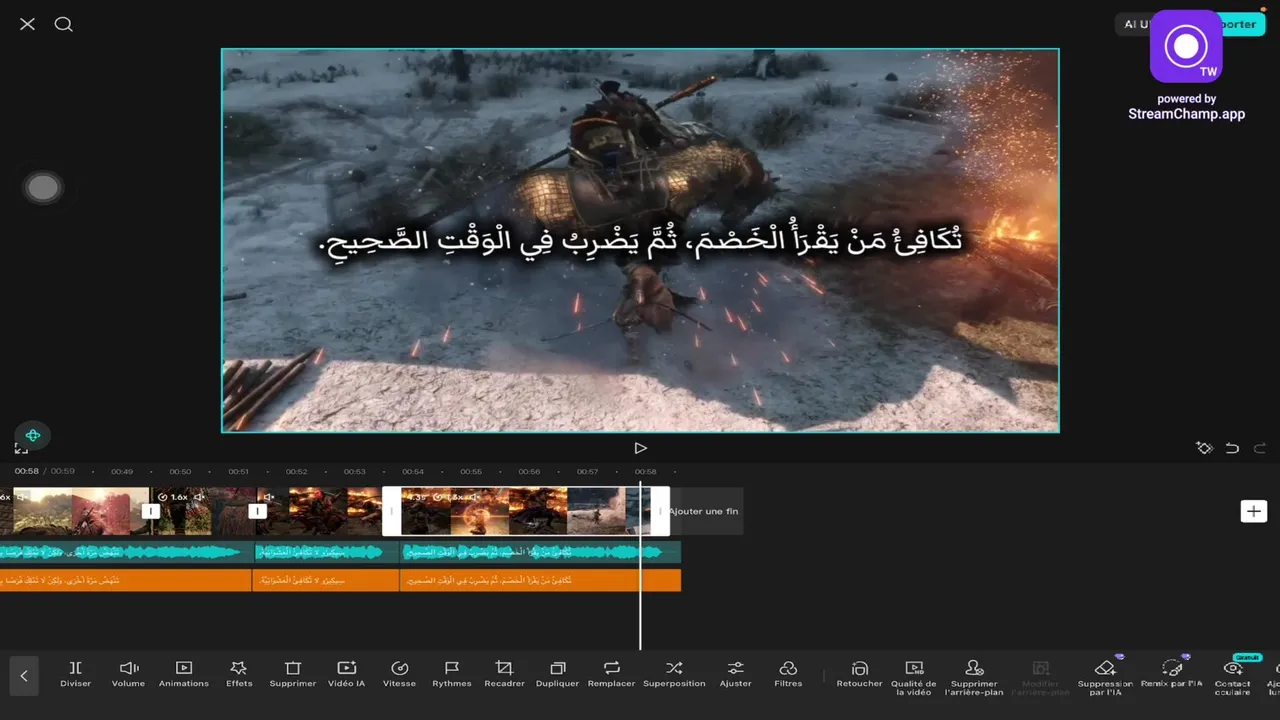Click the second white transition marker between clips
Screen dimensions: 1280x720
pos(257,511)
